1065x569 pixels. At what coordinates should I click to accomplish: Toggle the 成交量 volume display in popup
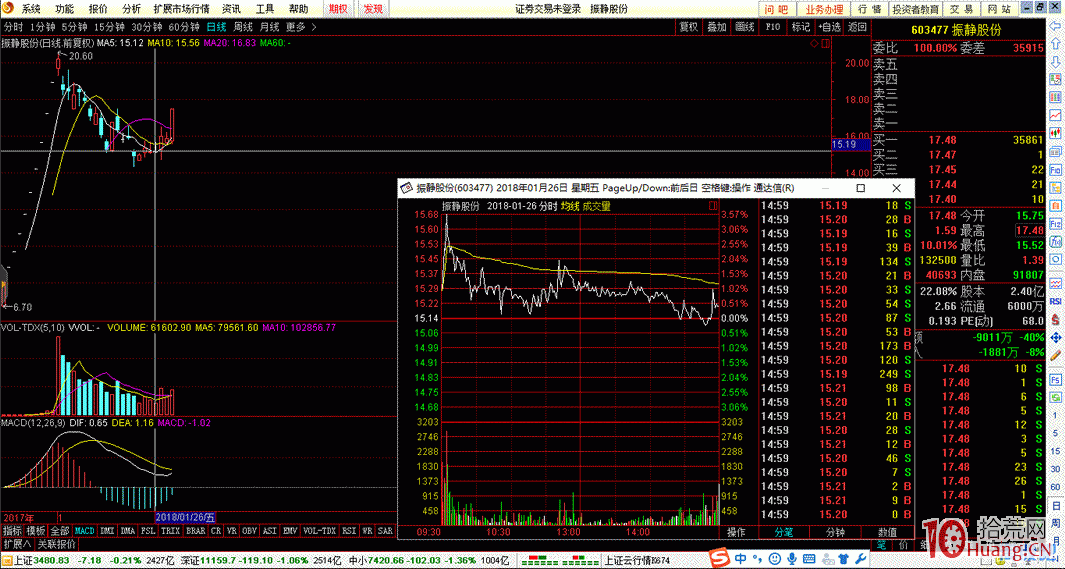(596, 206)
